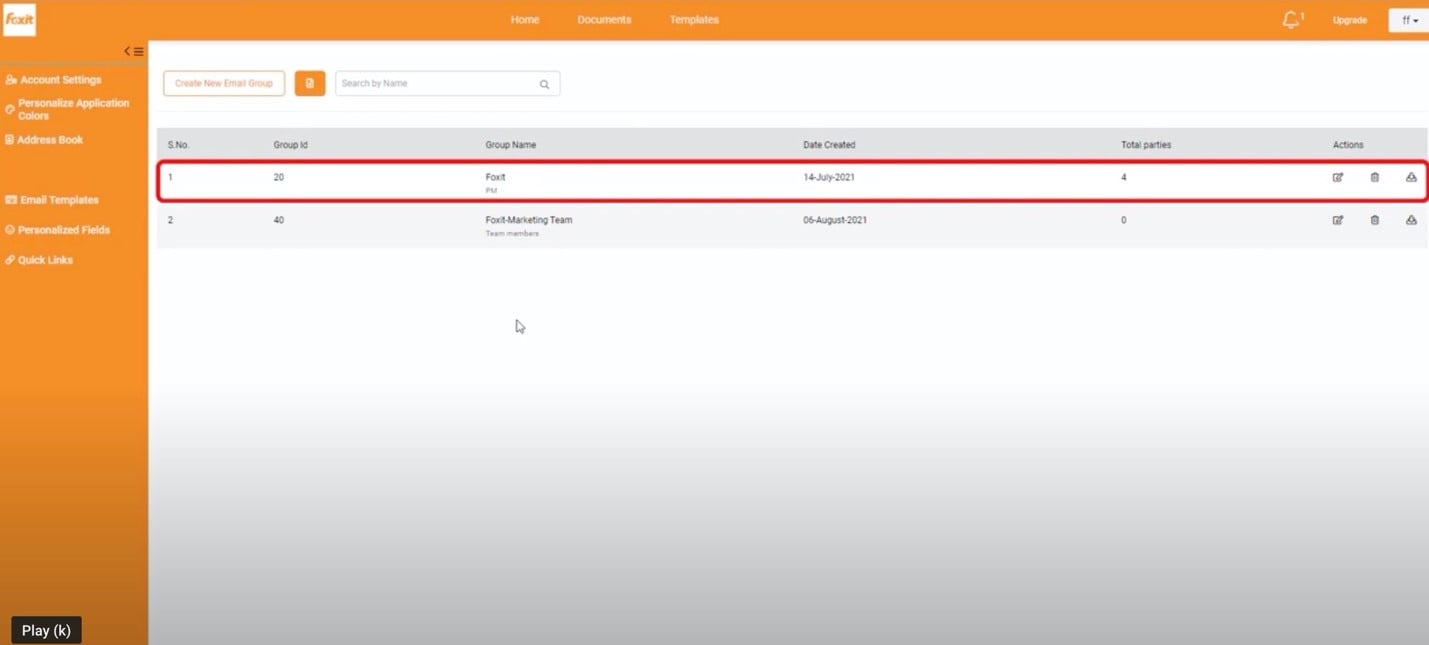The height and width of the screenshot is (645, 1429).
Task: Click the Actions column header
Action: click(1348, 145)
